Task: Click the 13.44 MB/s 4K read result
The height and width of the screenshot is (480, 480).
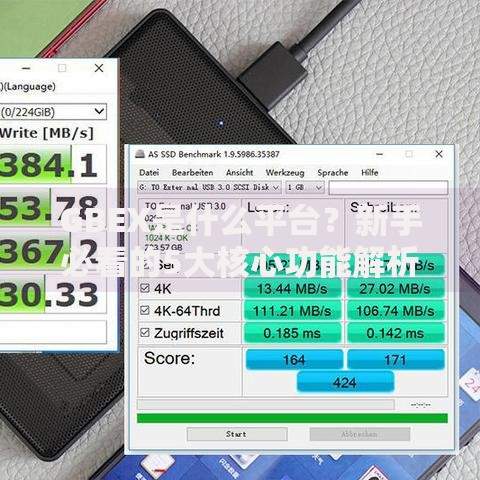Action: [x=292, y=289]
